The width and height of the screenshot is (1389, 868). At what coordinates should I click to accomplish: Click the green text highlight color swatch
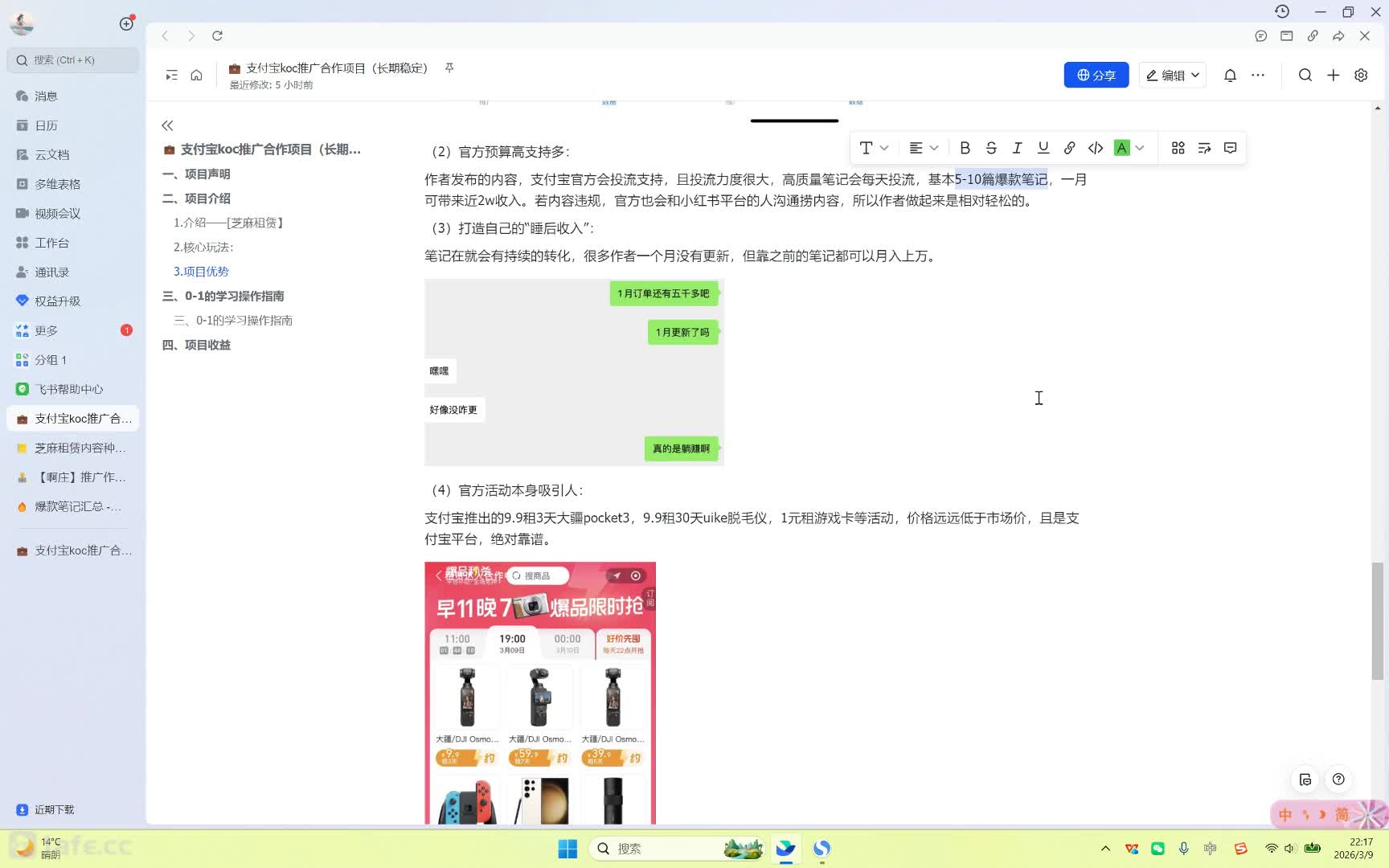click(1121, 148)
